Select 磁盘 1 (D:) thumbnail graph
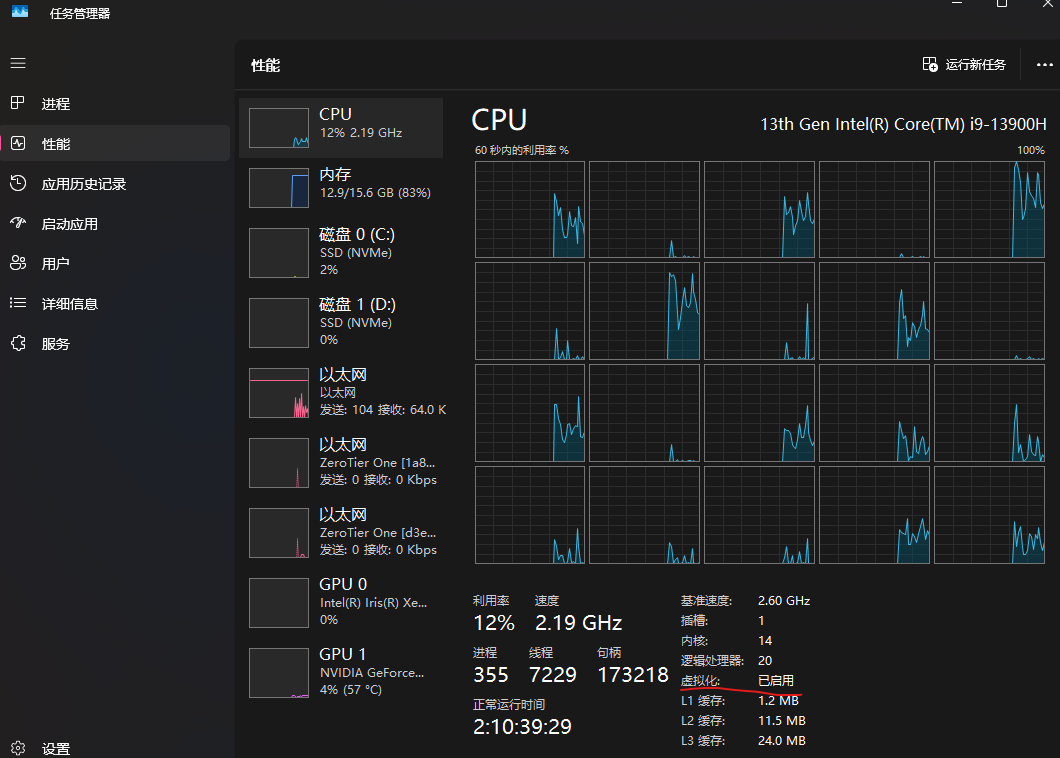Image resolution: width=1060 pixels, height=758 pixels. tap(279, 323)
